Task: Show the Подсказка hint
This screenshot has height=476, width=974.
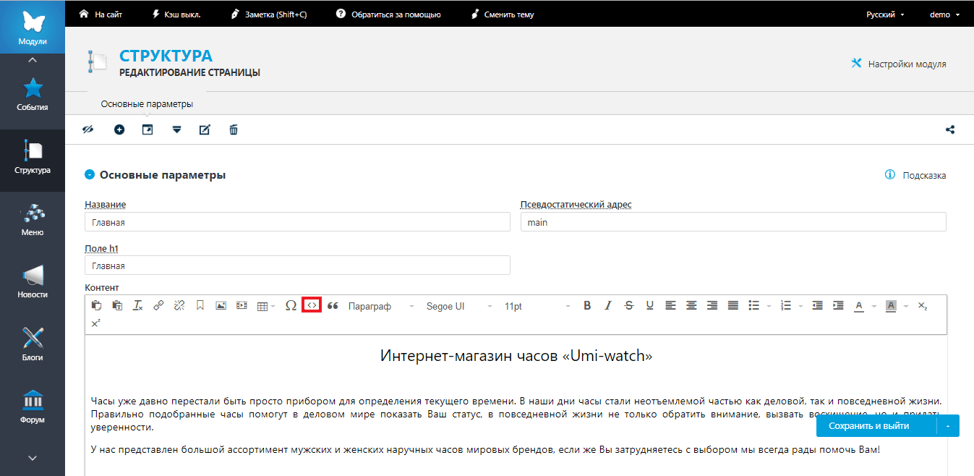Action: (x=915, y=175)
